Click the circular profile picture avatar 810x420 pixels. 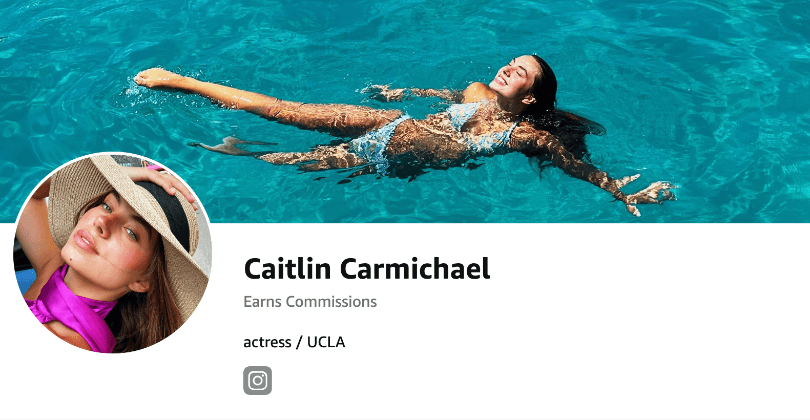(112, 253)
